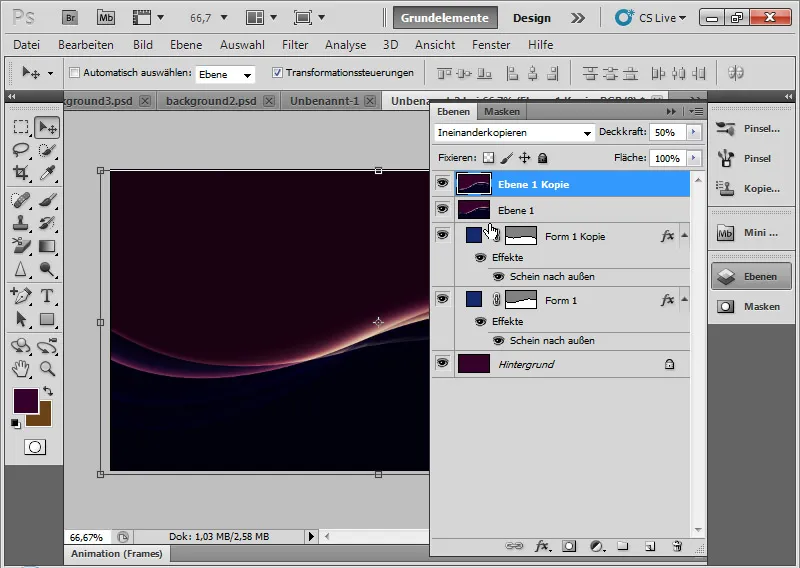Select the Horizontal Type tool
This screenshot has height=568, width=800.
click(x=47, y=295)
